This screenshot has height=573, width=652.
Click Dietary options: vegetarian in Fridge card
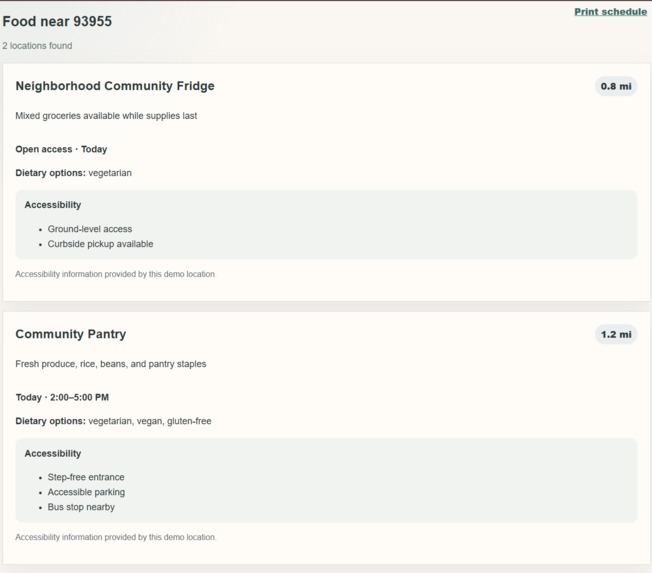pyautogui.click(x=73, y=173)
